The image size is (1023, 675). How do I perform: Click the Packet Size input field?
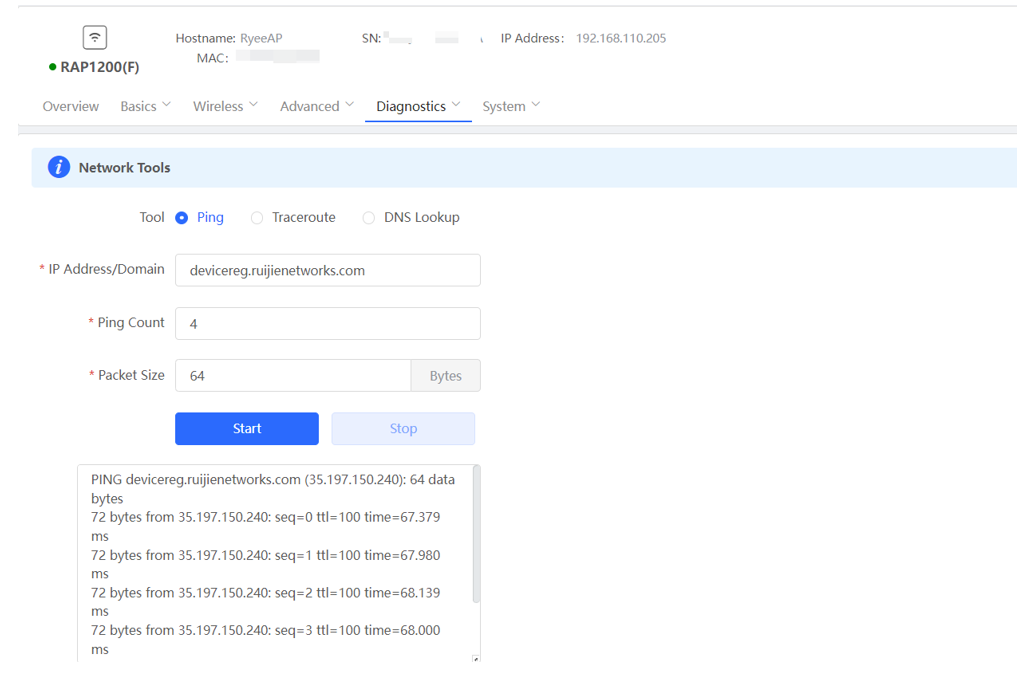(x=292, y=375)
